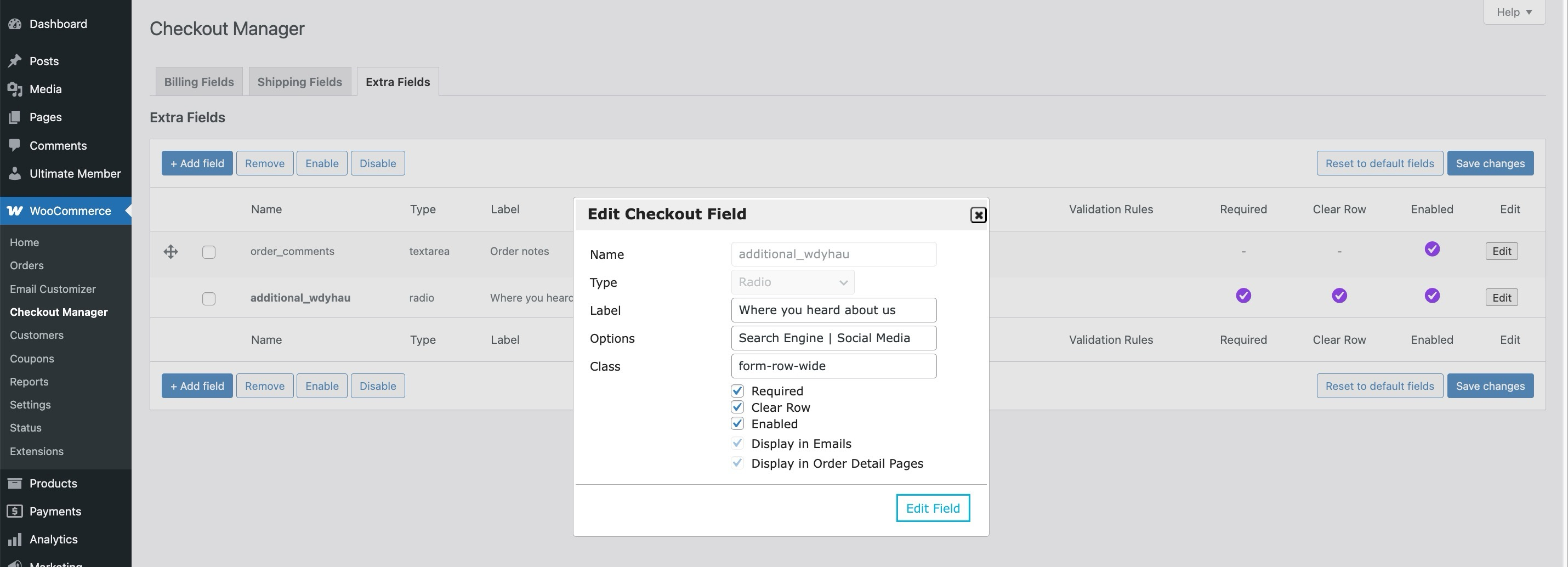Viewport: 1568px width, 567px height.
Task: Click the Posts pushpin icon
Action: click(15, 61)
